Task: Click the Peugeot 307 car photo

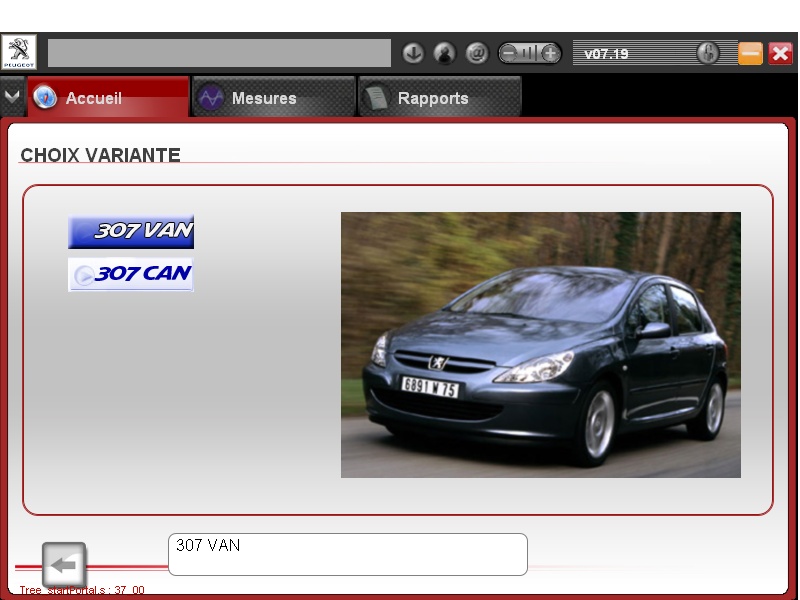Action: pos(541,345)
